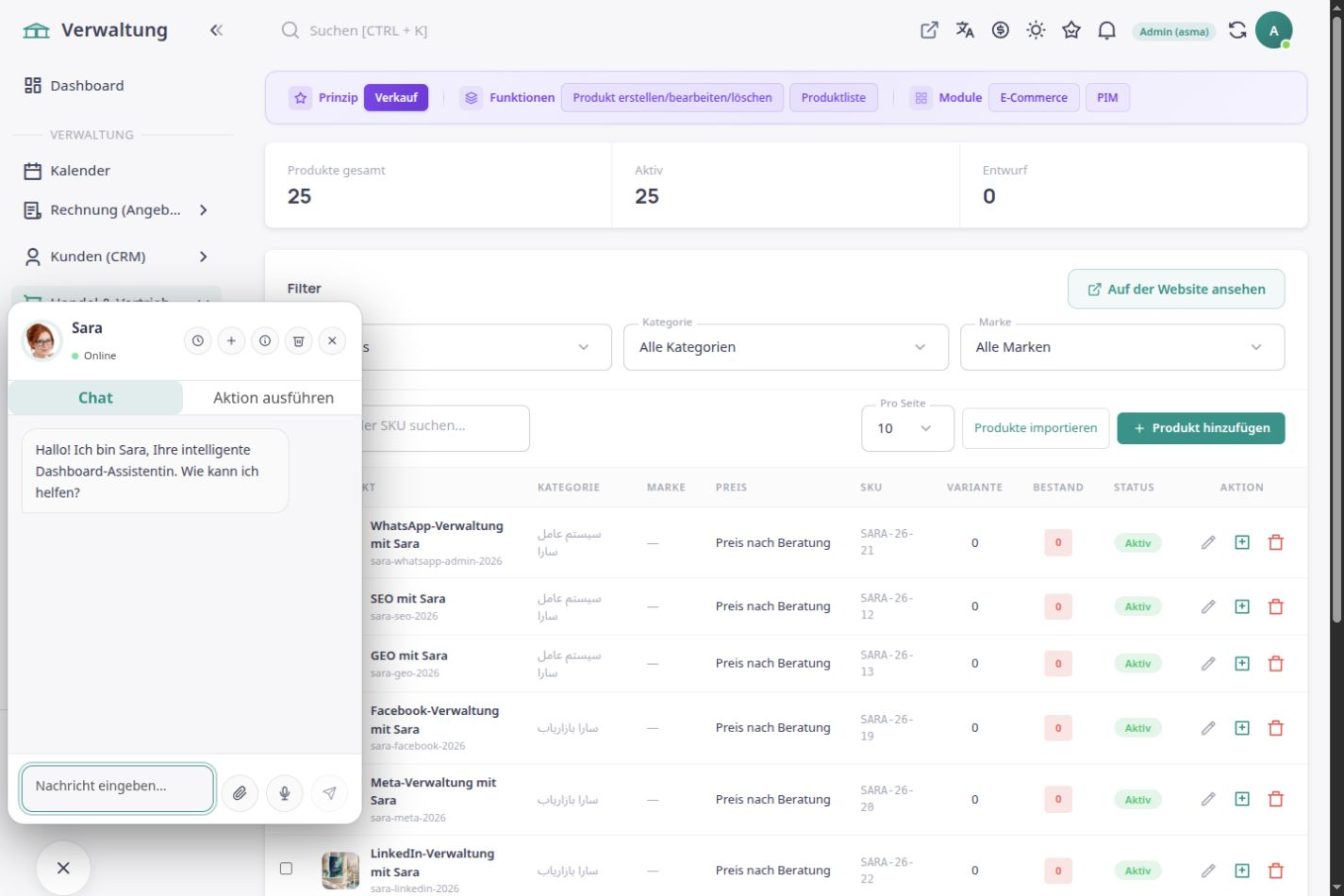Image resolution: width=1344 pixels, height=896 pixels.
Task: Click the Produkt hinzufügen button
Action: click(x=1201, y=427)
